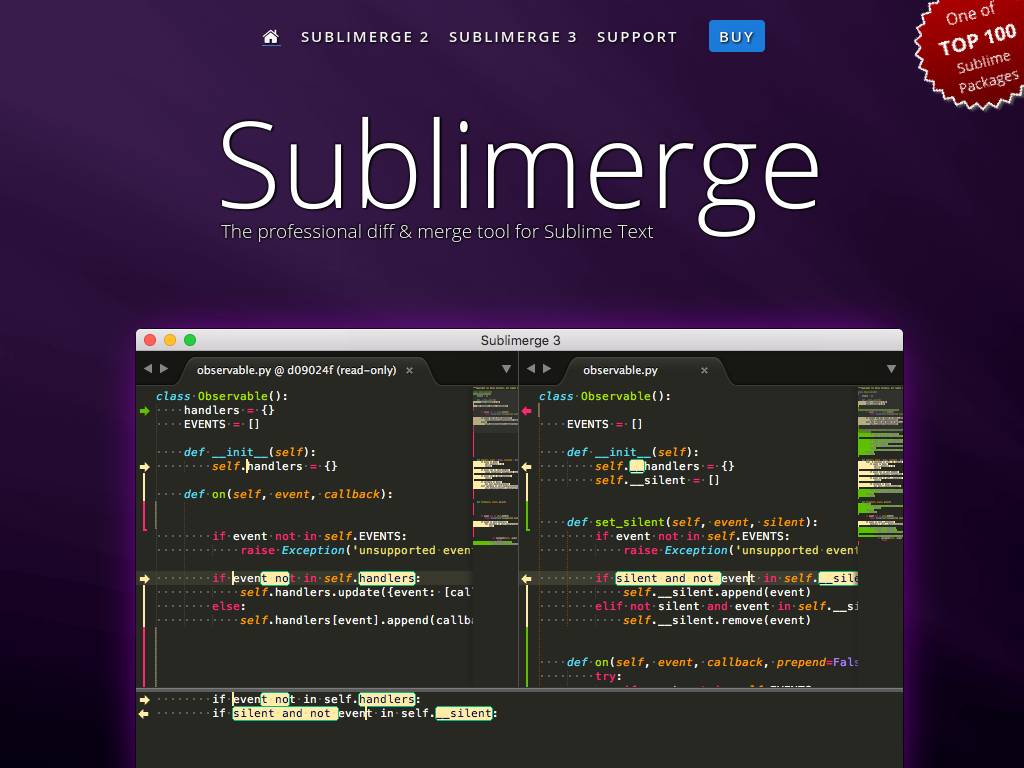Close the observable.py @ d09024f tab

(409, 370)
